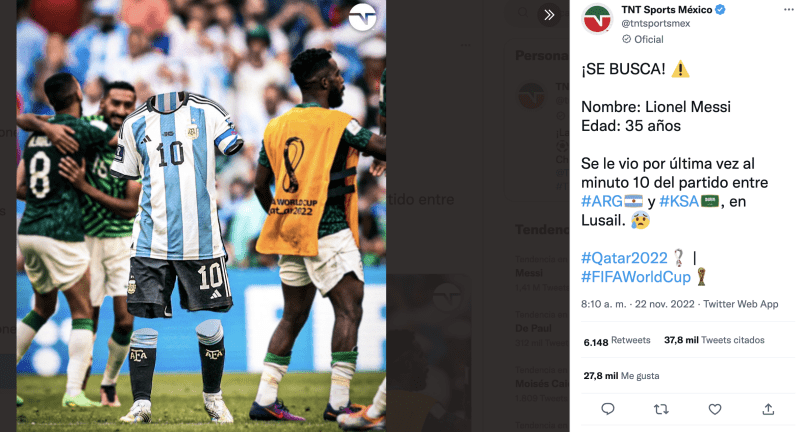Open the share upload icon
This screenshot has height=432, width=800.
[x=768, y=409]
